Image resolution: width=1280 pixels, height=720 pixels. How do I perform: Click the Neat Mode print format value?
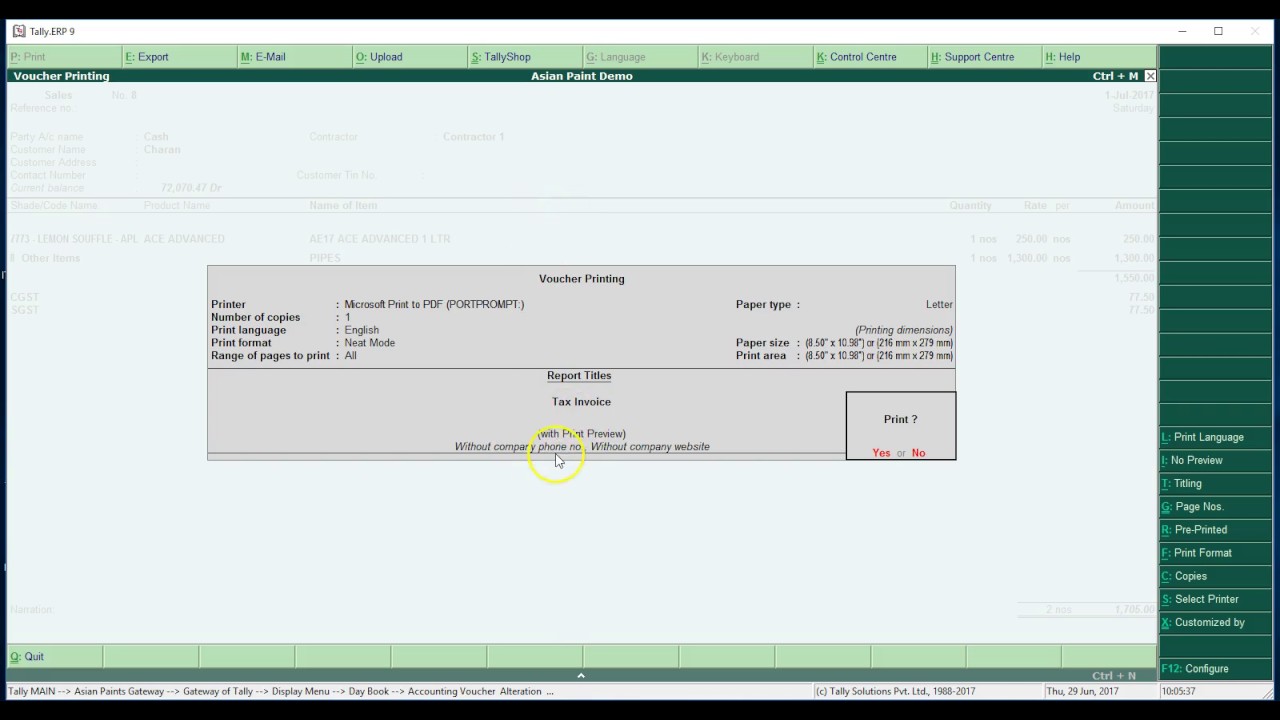click(370, 343)
